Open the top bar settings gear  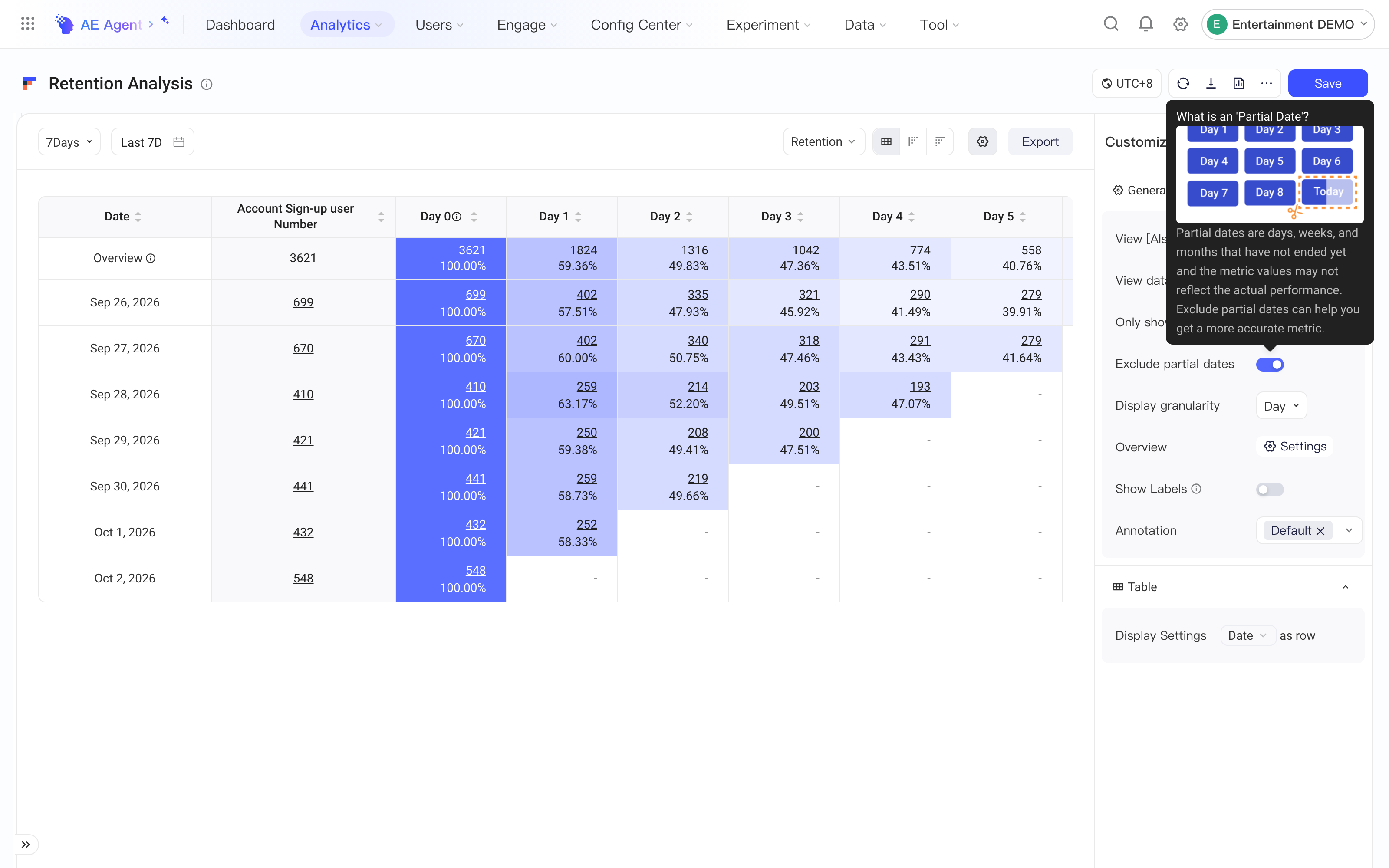click(1180, 24)
